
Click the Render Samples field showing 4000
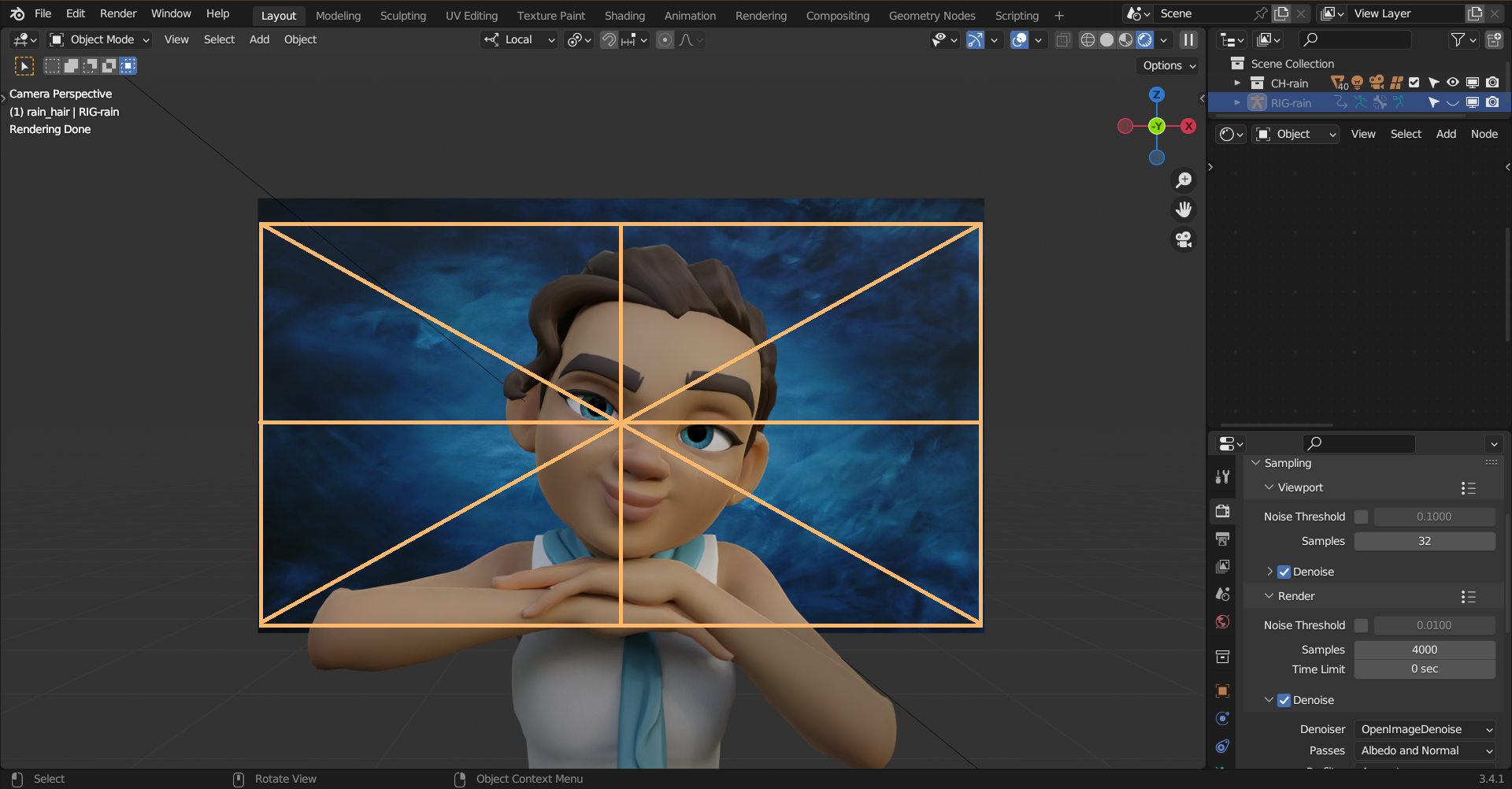pyautogui.click(x=1425, y=650)
